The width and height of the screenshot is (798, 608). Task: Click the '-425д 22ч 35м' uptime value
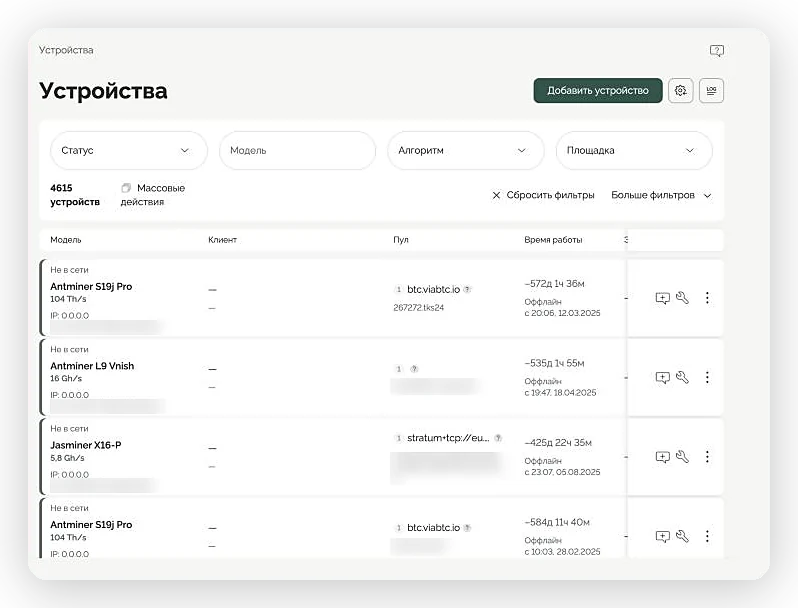point(558,443)
